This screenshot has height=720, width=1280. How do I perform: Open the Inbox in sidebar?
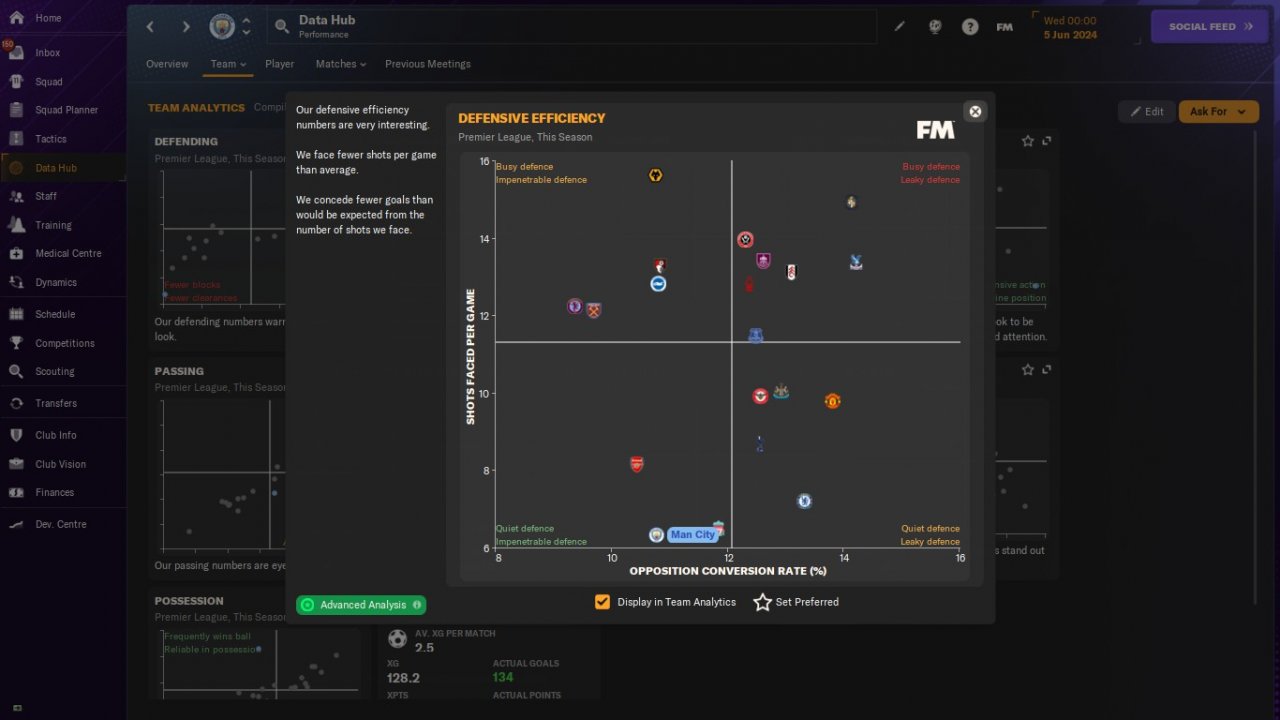point(48,53)
